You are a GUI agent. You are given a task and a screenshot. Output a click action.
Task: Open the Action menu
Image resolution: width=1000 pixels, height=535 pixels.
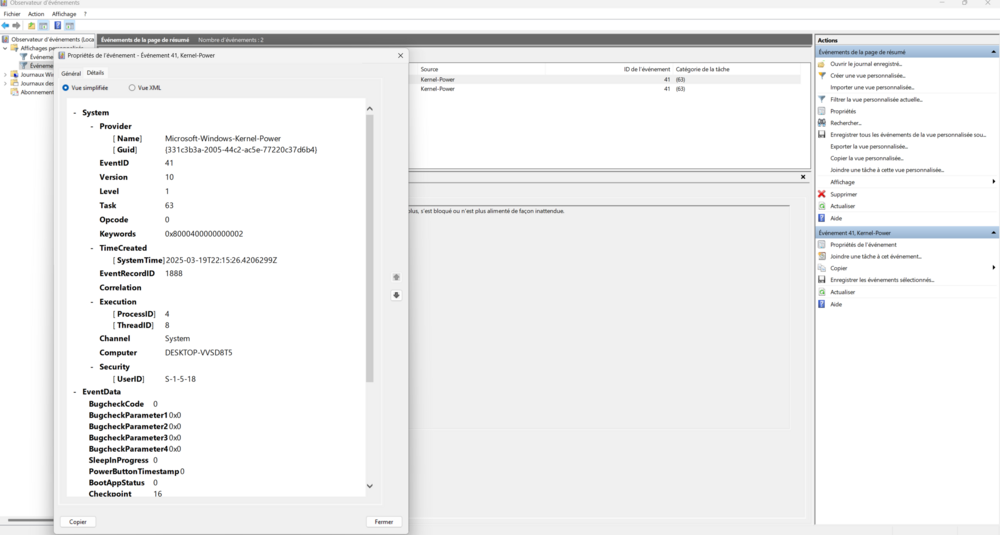tap(36, 14)
